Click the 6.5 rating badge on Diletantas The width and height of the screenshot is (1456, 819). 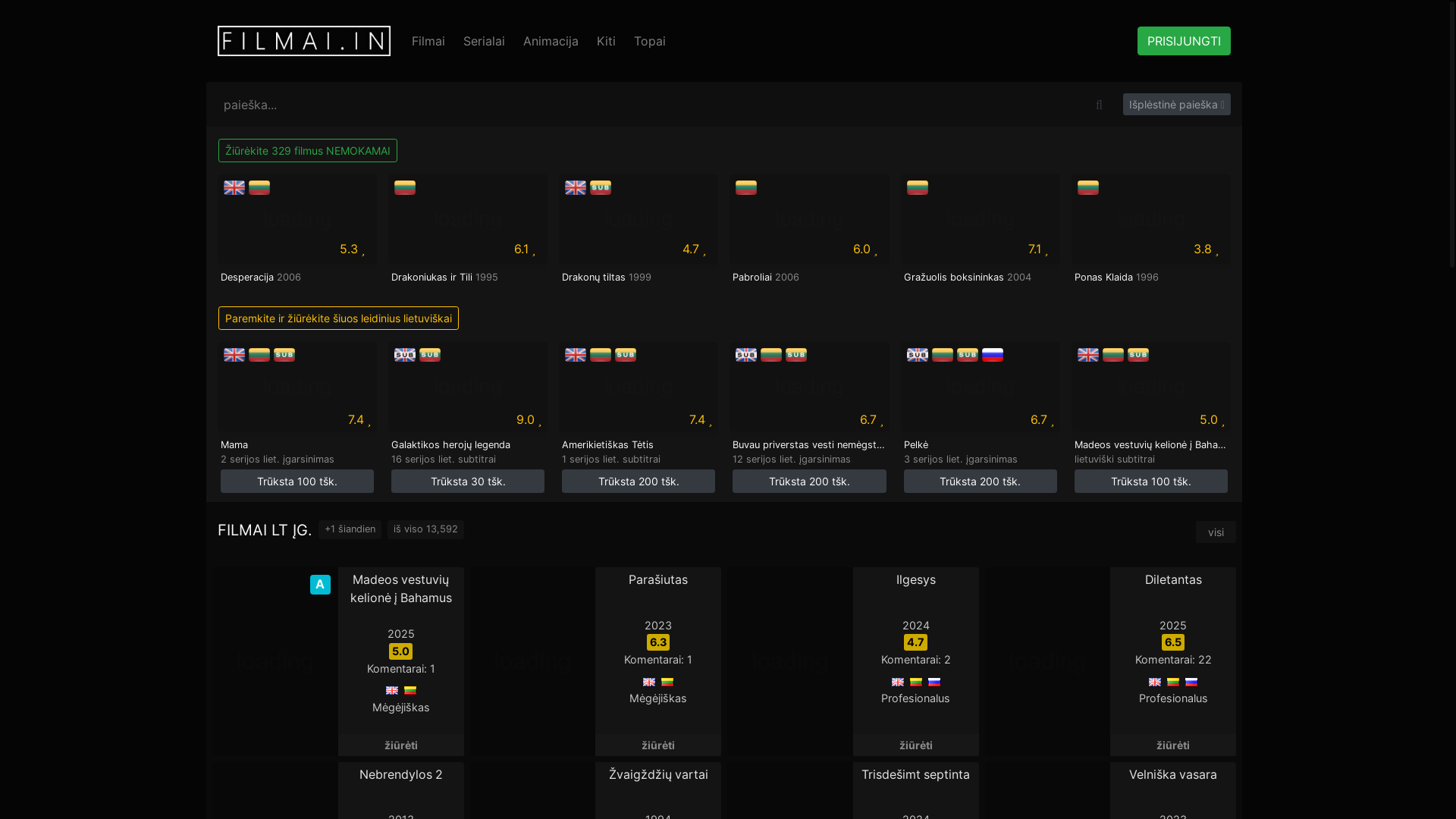[x=1173, y=642]
